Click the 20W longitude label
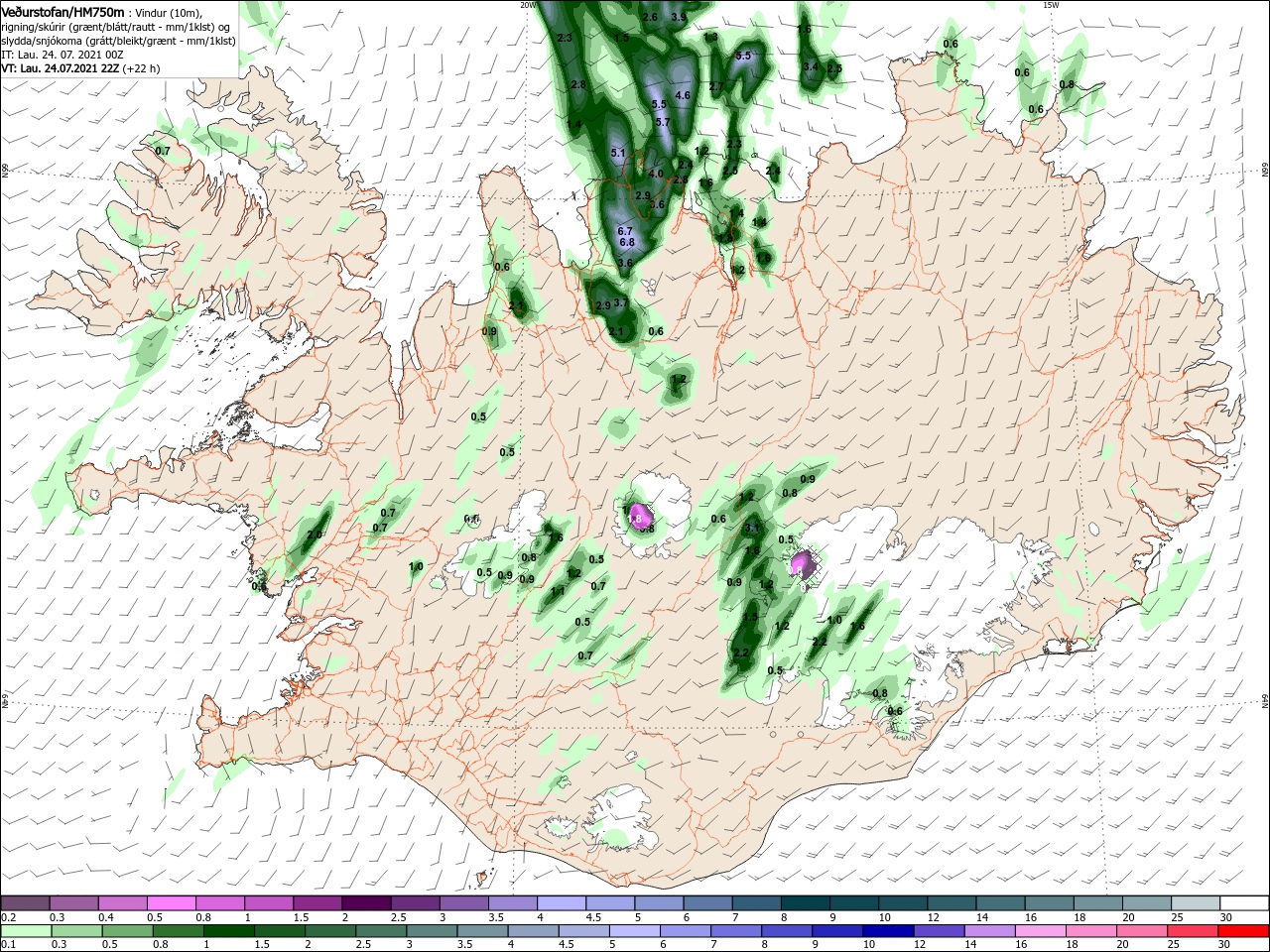Viewport: 1270px width, 952px height. pyautogui.click(x=528, y=5)
